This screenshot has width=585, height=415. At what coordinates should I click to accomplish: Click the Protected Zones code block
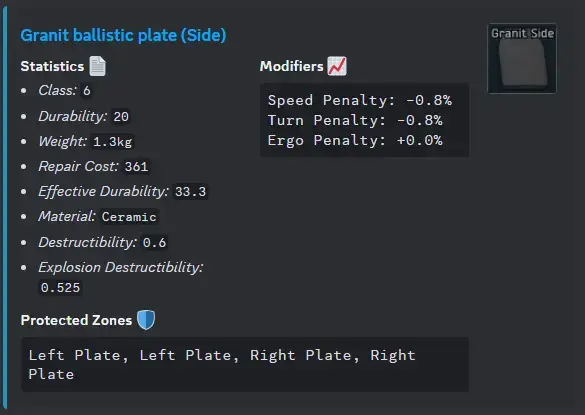[x=245, y=365]
